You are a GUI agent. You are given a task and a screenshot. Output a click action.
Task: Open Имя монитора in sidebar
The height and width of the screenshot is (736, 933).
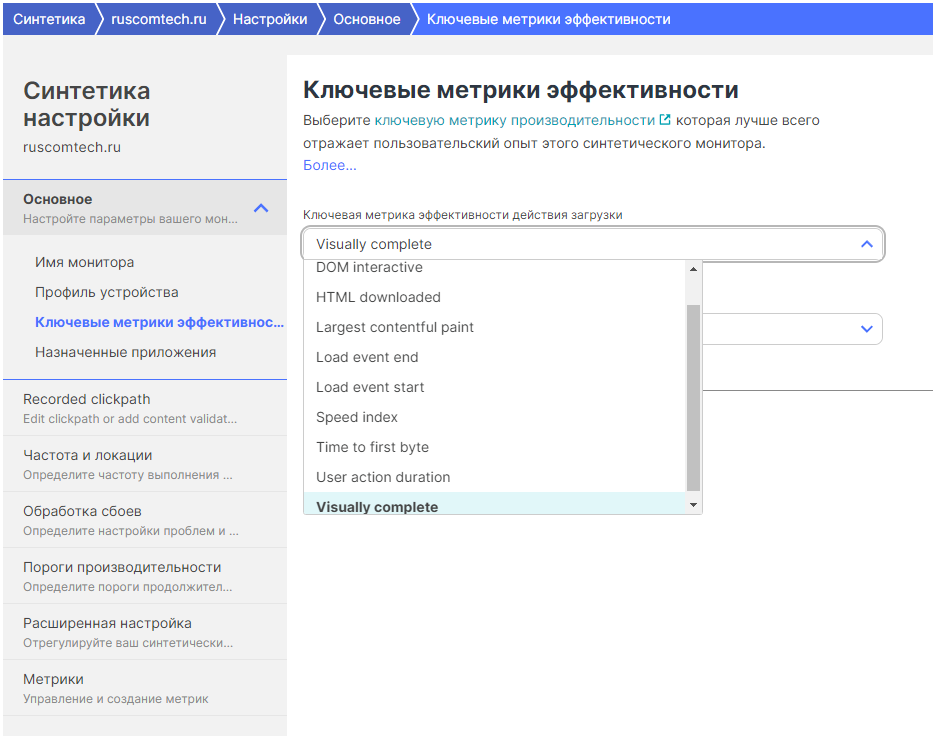tap(84, 262)
